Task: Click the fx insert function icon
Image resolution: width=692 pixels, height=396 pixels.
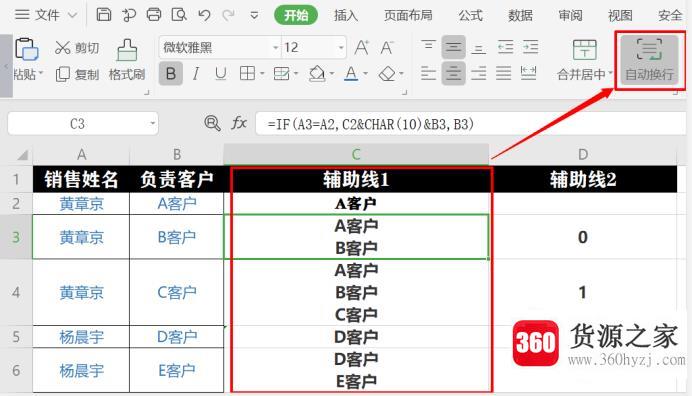Action: [238, 123]
